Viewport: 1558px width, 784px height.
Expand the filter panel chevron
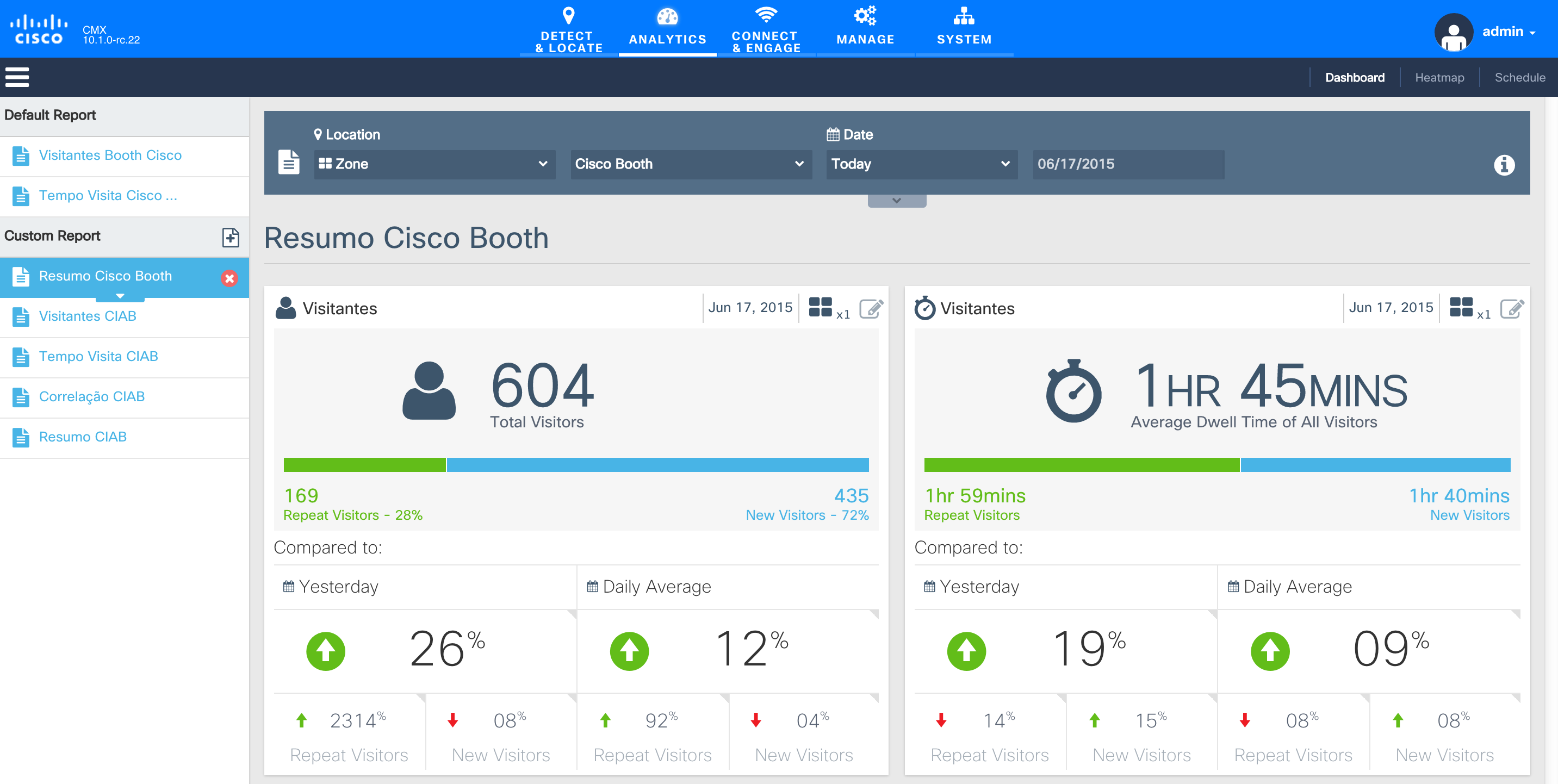[896, 201]
